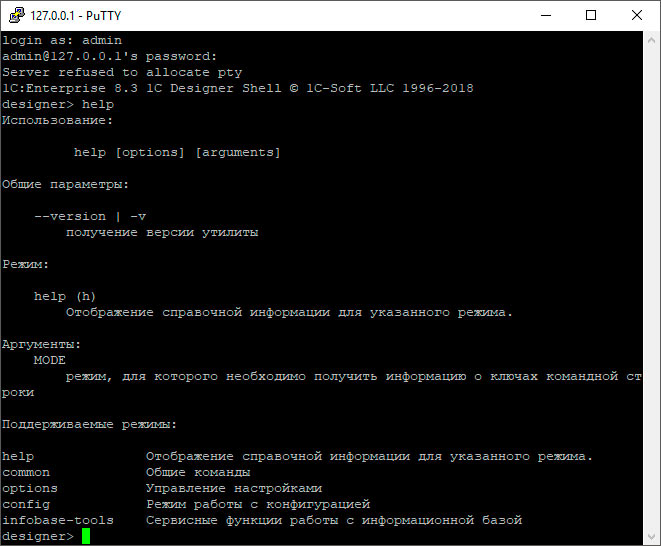
Task: Click the 'Общие команды' description
Action: [198, 472]
